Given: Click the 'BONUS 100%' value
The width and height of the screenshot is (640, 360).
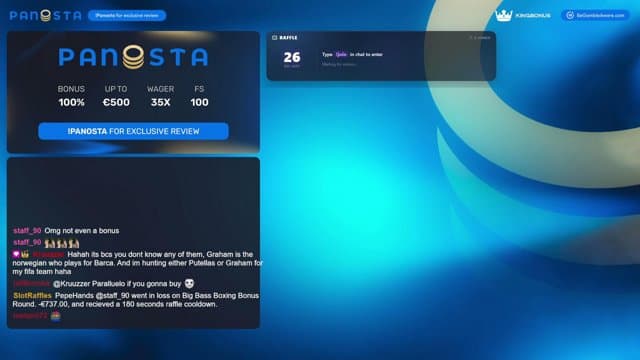Looking at the screenshot, I should pyautogui.click(x=71, y=102).
